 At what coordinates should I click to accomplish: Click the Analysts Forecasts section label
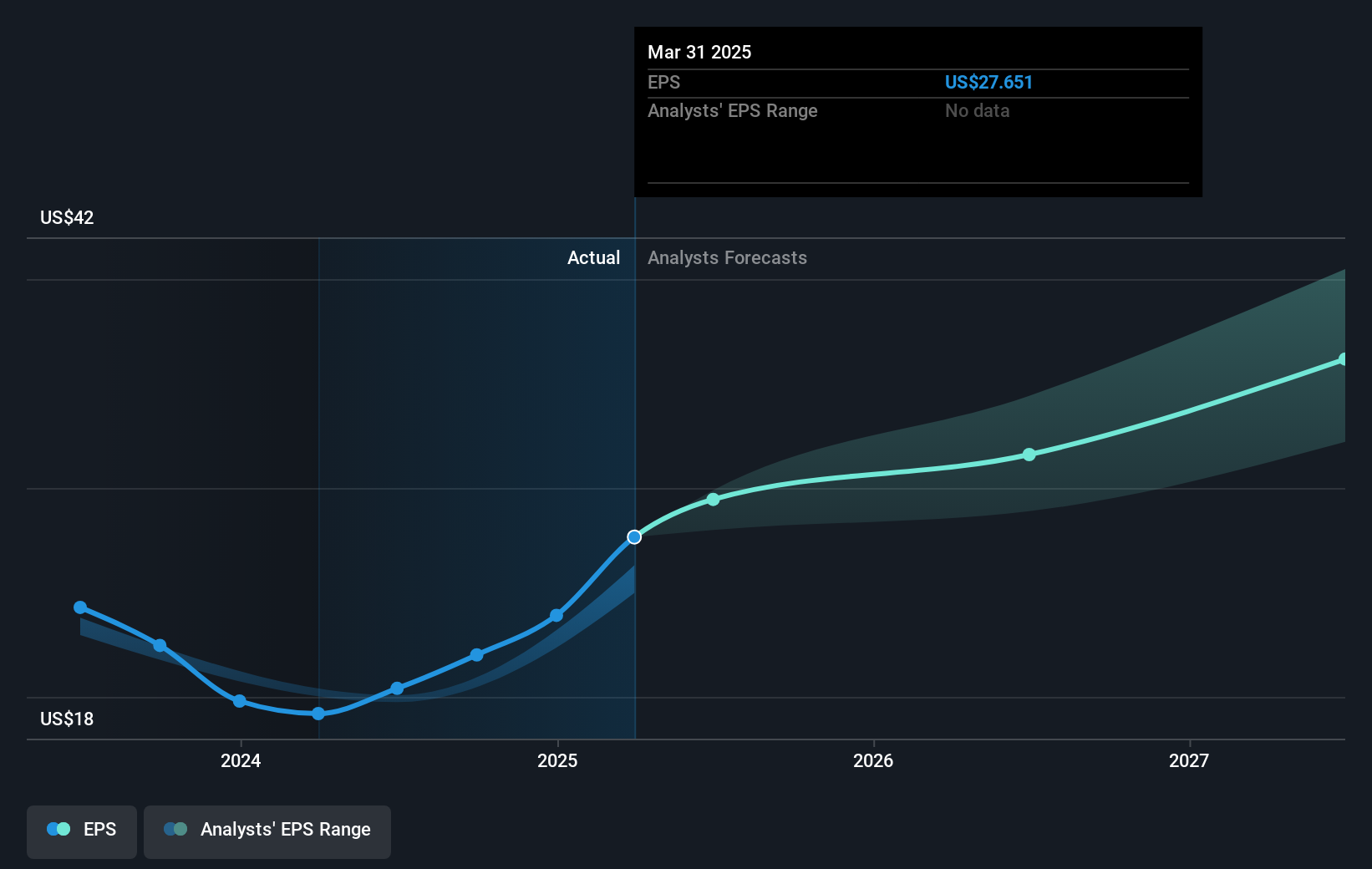728,257
